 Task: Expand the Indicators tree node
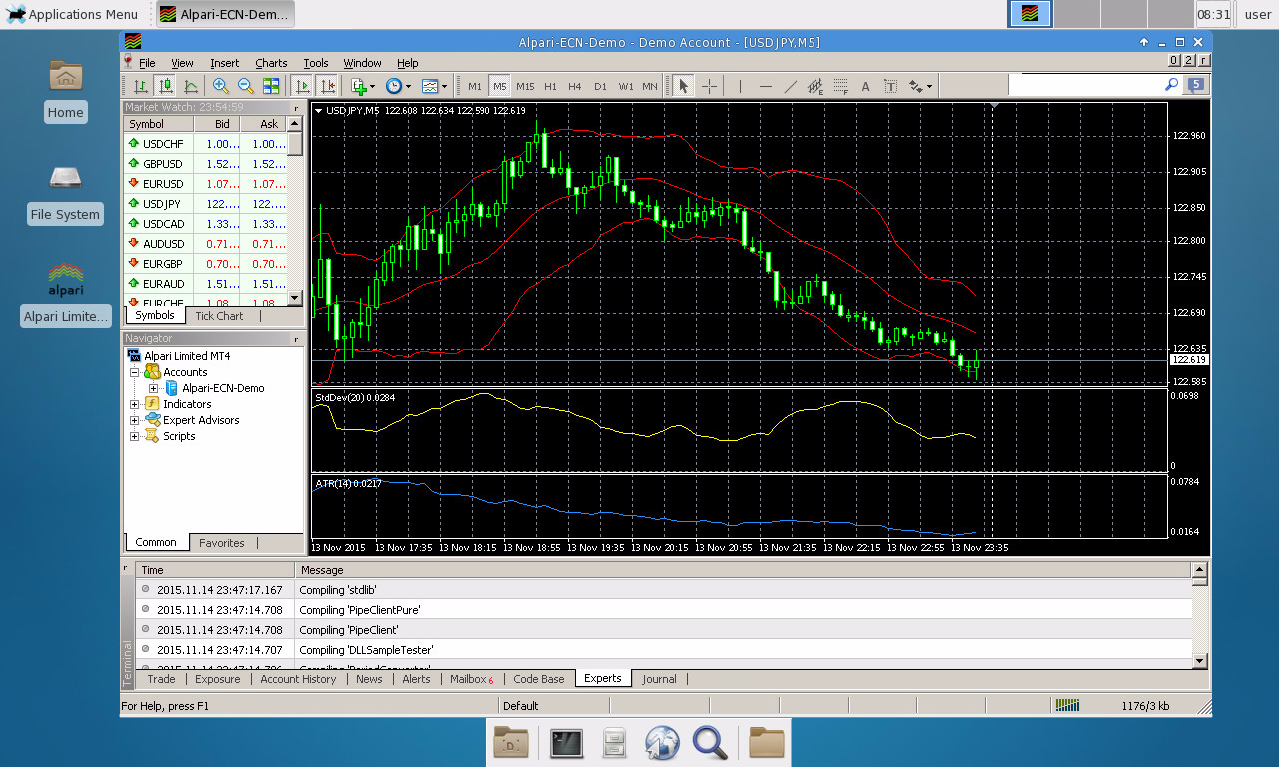click(134, 404)
